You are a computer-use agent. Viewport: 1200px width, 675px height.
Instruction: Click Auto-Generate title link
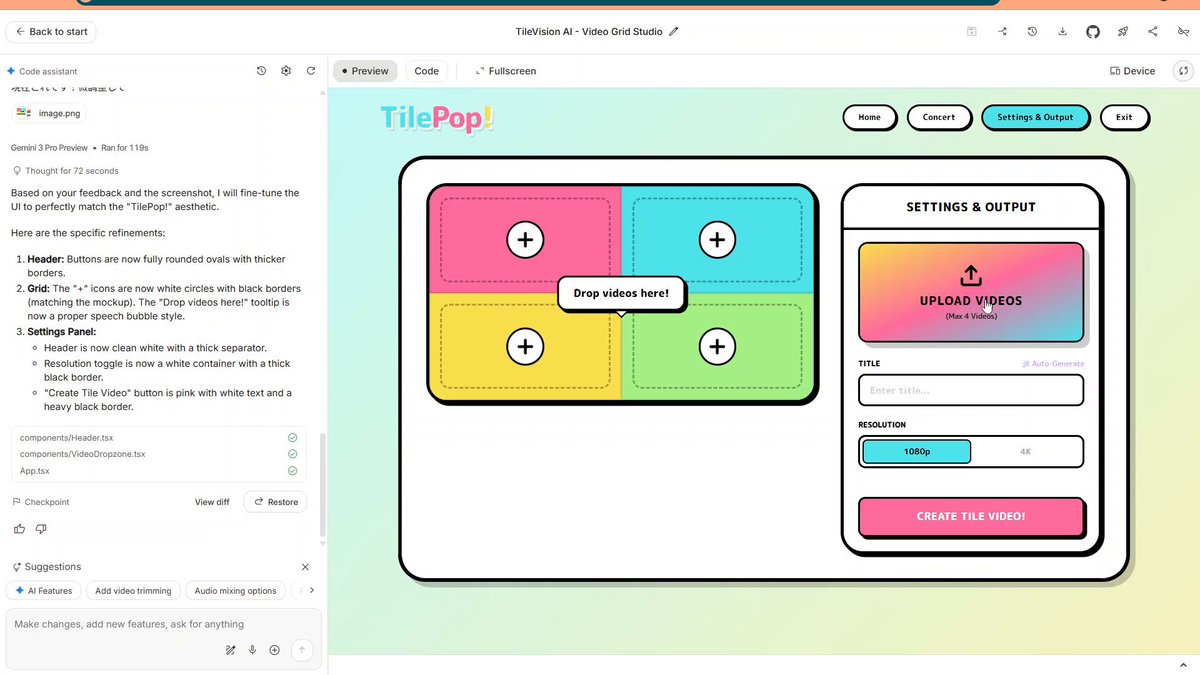(1053, 364)
